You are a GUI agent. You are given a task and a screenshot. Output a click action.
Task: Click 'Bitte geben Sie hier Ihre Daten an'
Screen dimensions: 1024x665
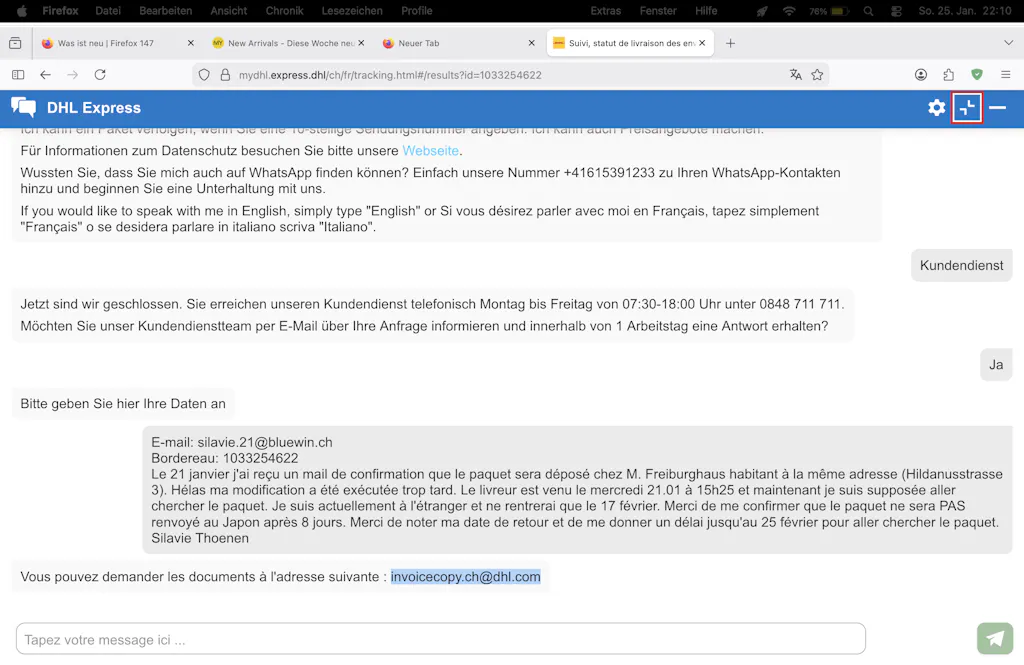(x=123, y=404)
